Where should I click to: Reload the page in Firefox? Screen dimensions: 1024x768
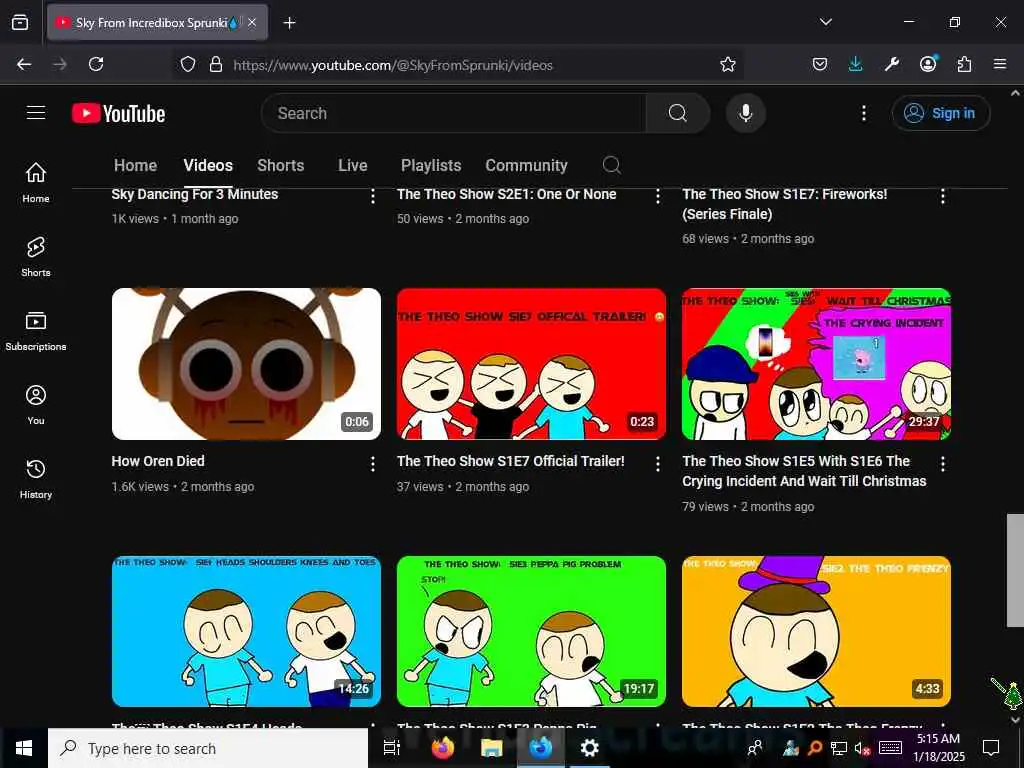[x=96, y=64]
